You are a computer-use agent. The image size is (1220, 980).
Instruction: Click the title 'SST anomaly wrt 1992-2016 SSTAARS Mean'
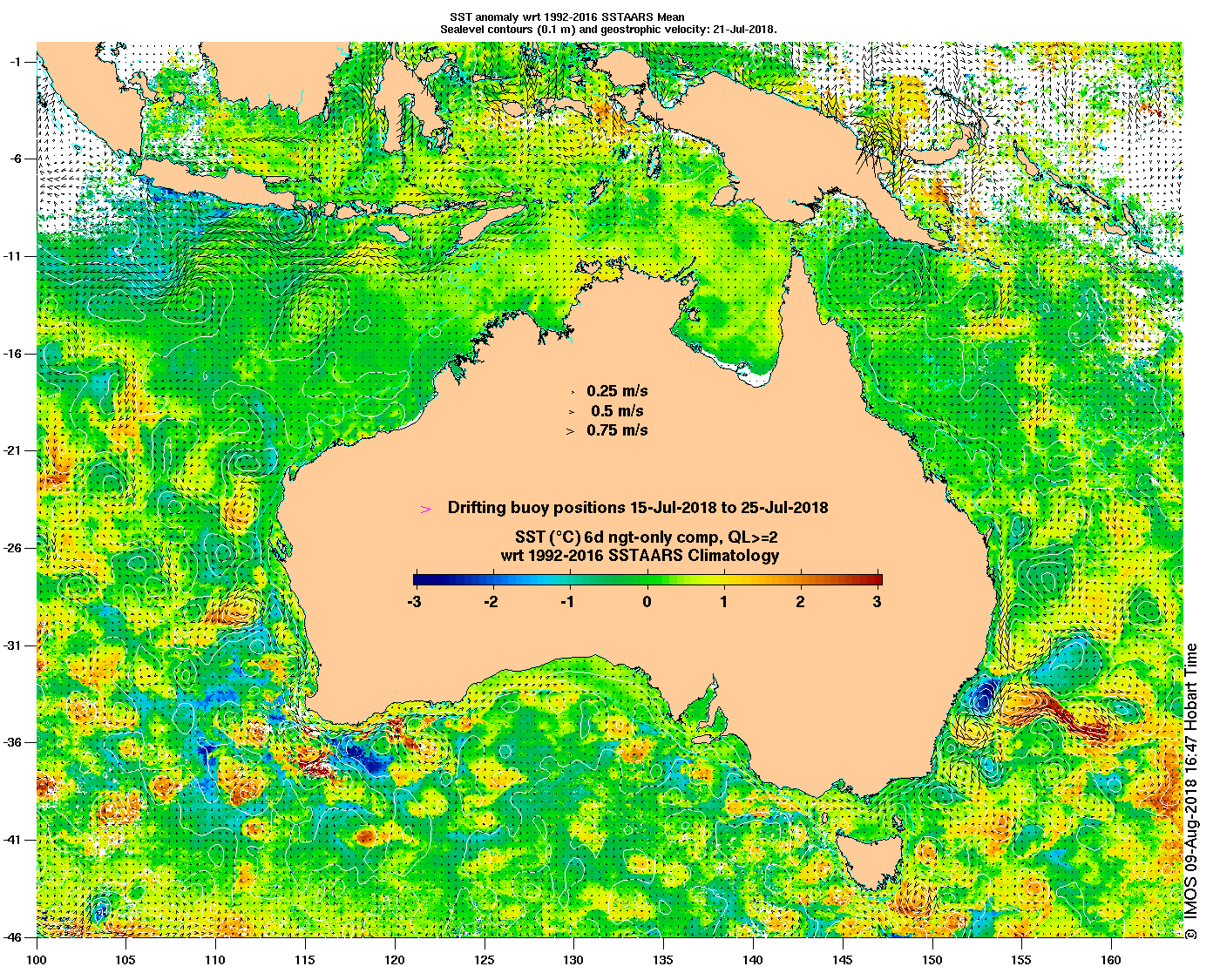click(566, 17)
